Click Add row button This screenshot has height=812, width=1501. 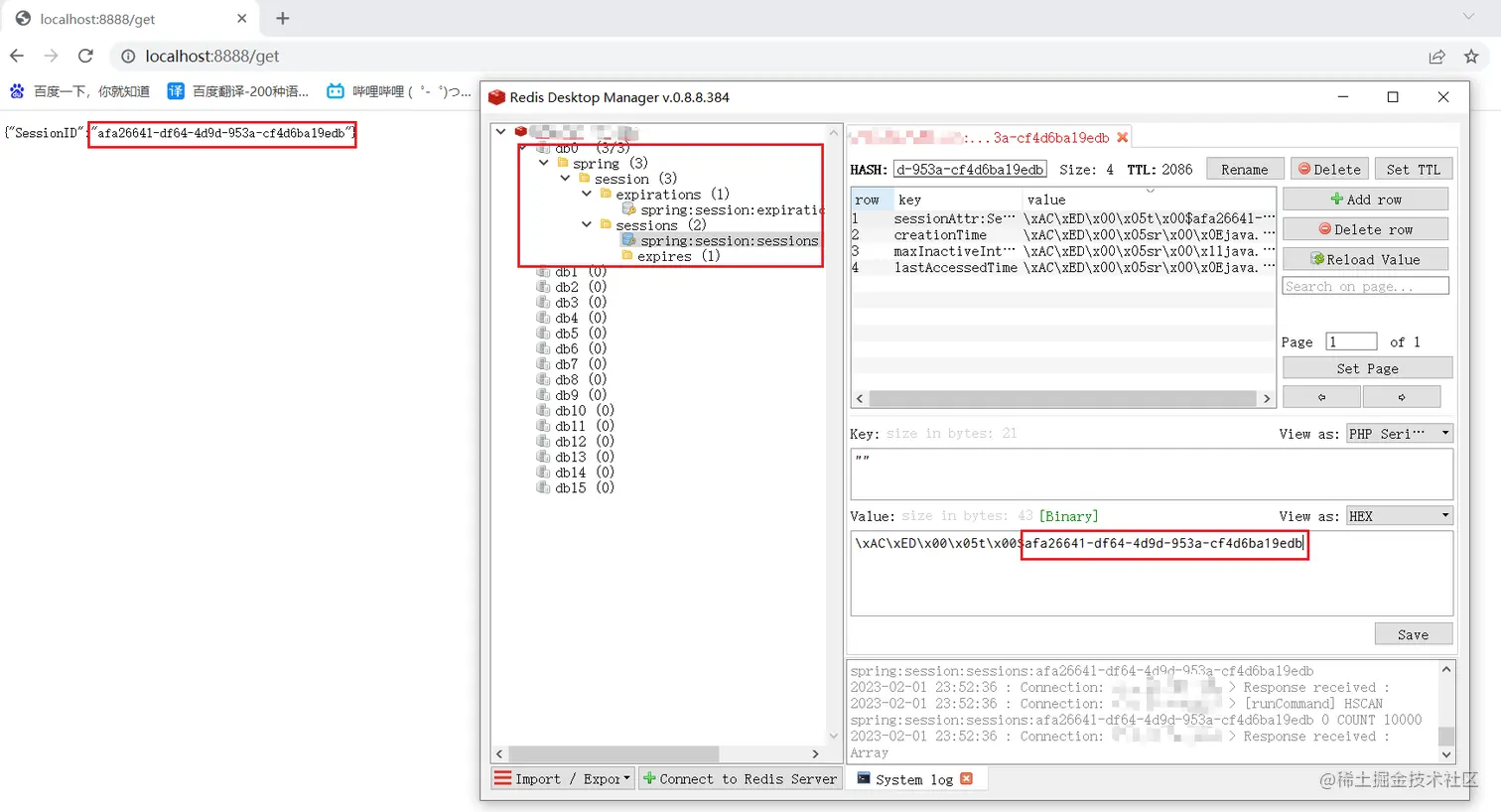[1366, 200]
